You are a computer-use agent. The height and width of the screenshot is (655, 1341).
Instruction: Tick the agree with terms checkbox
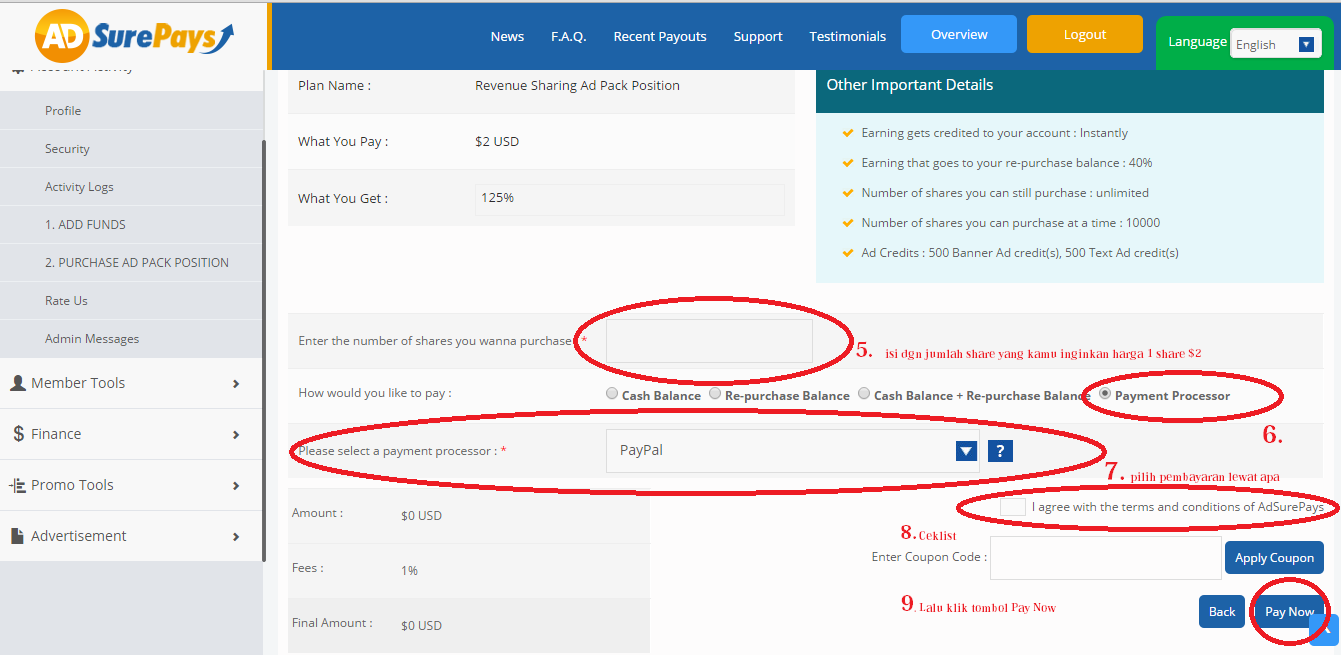pyautogui.click(x=1013, y=507)
